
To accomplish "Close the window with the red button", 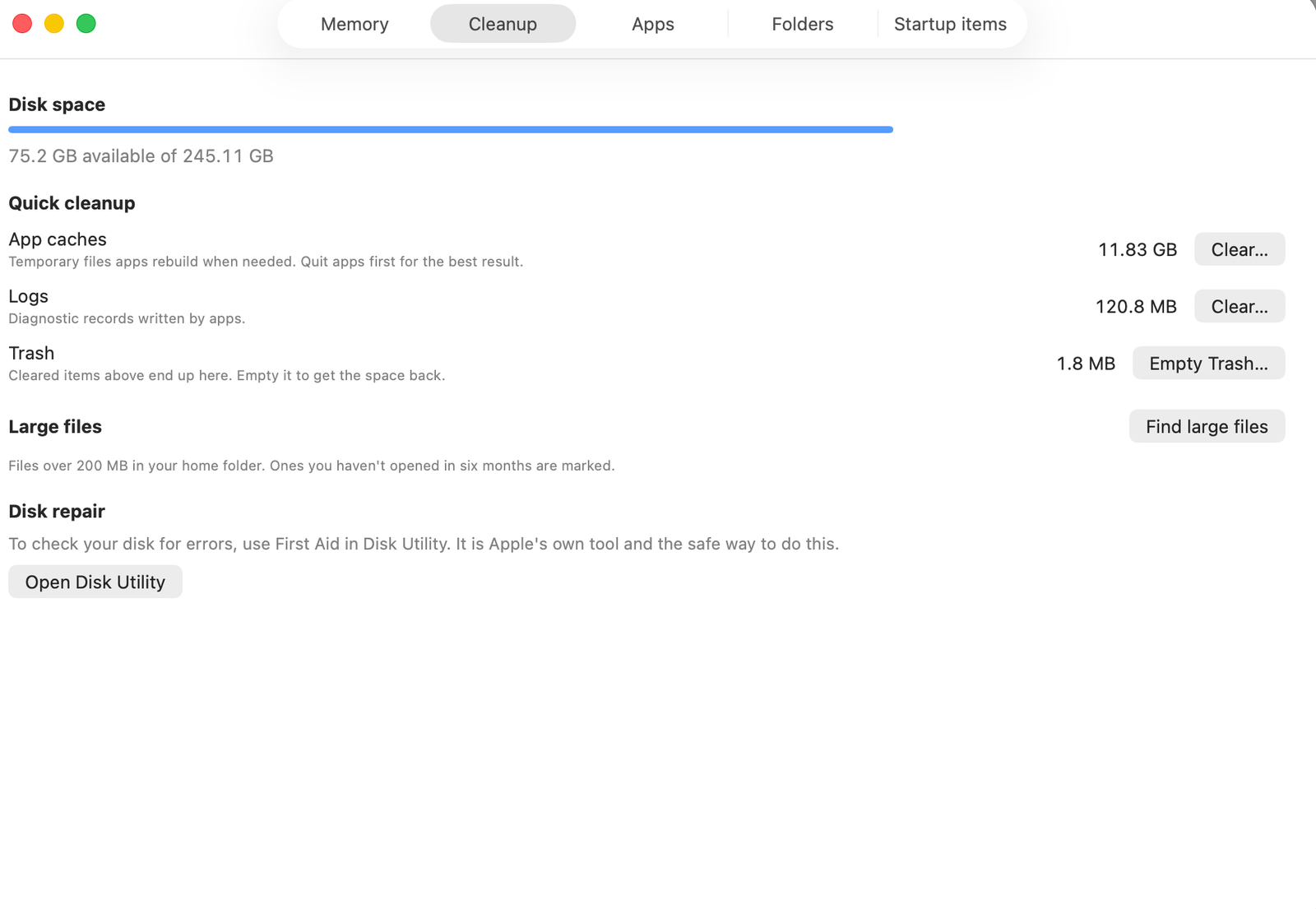I will 22,24.
